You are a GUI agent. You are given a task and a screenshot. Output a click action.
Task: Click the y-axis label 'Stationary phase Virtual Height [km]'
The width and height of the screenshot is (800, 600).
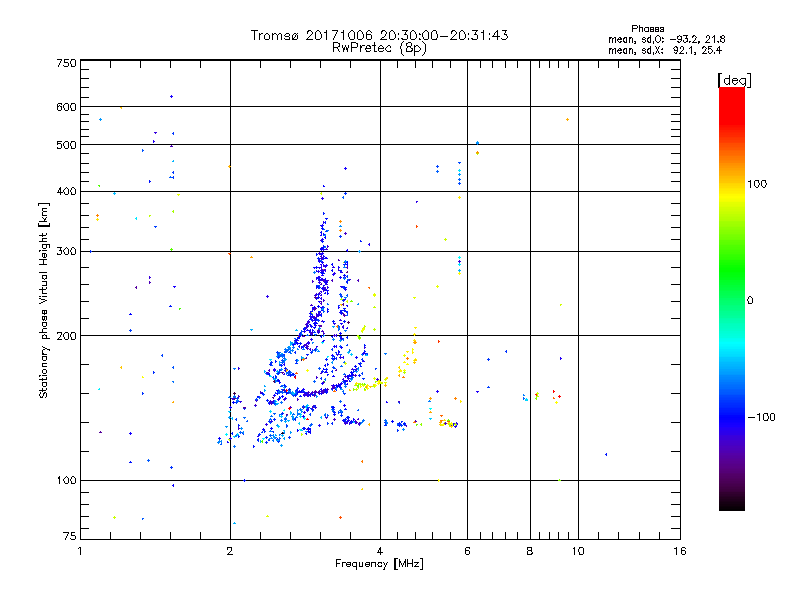click(x=44, y=301)
